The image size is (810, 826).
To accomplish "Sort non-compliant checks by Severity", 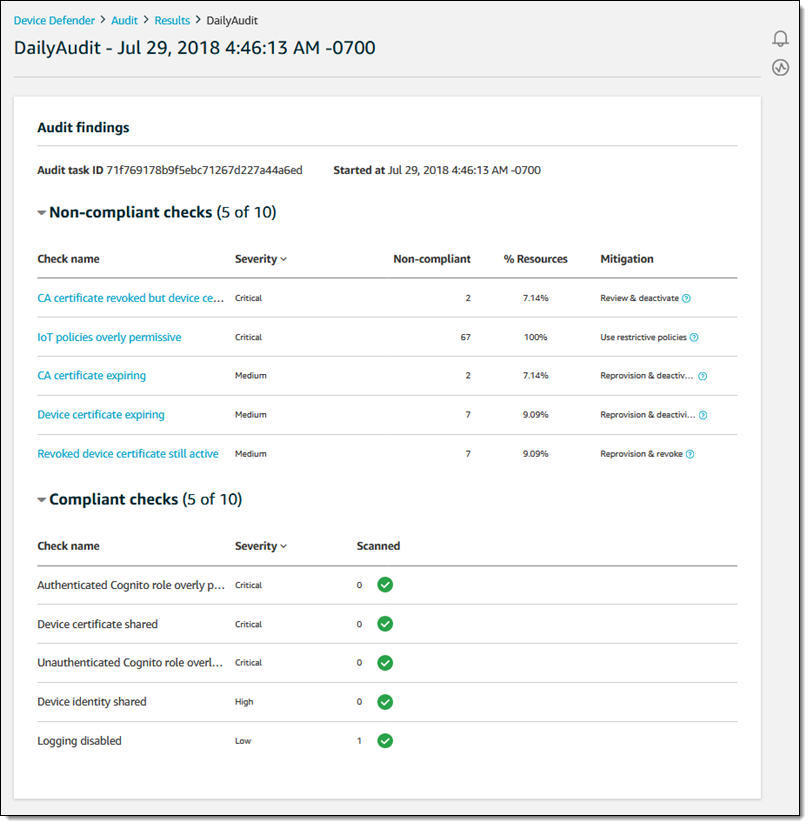I will click(261, 259).
